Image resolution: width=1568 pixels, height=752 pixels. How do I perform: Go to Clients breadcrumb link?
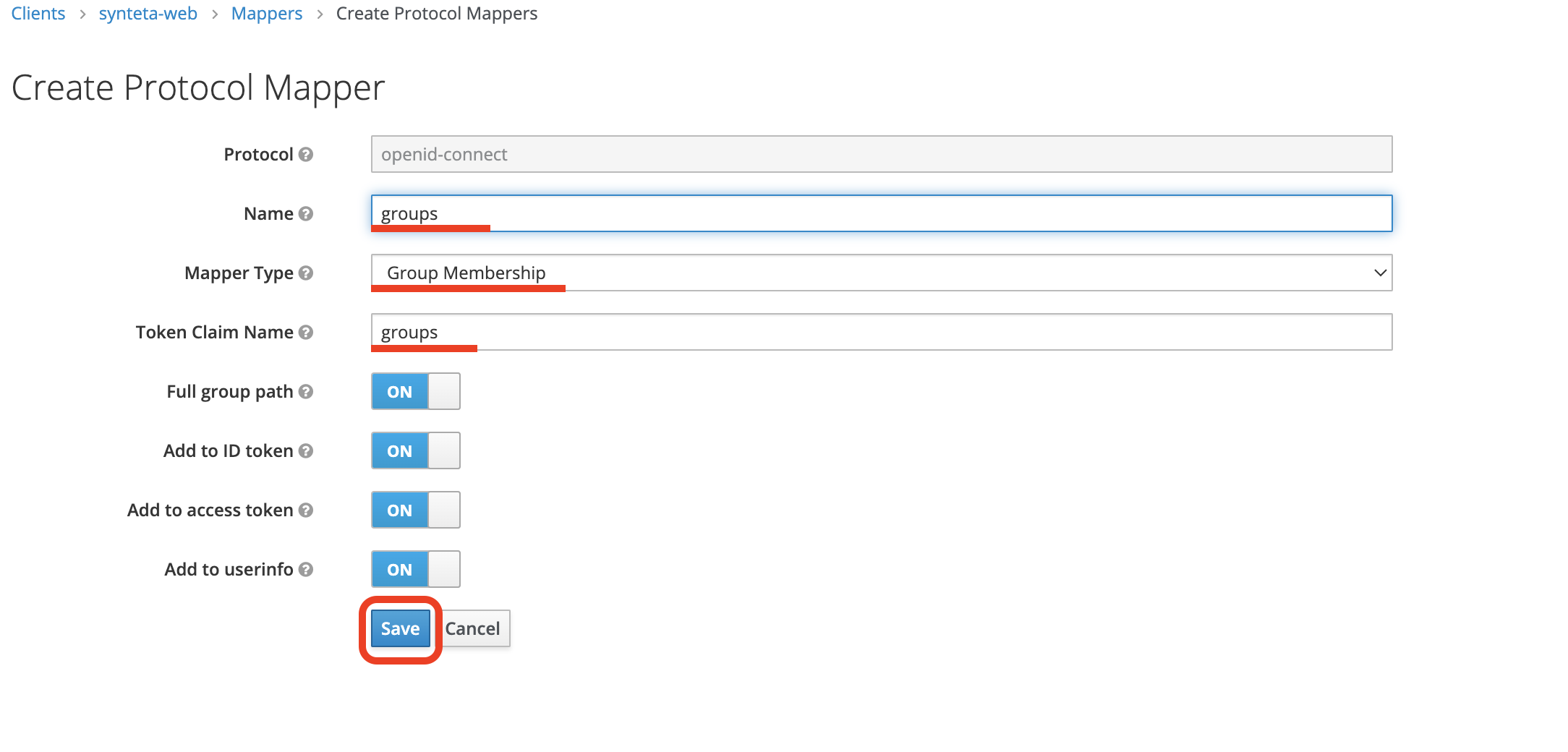(38, 14)
